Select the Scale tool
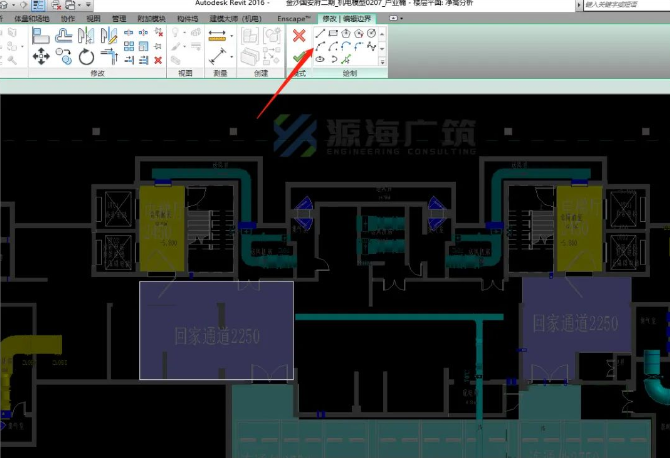Viewport: 670px width, 458px height. pyautogui.click(x=144, y=46)
